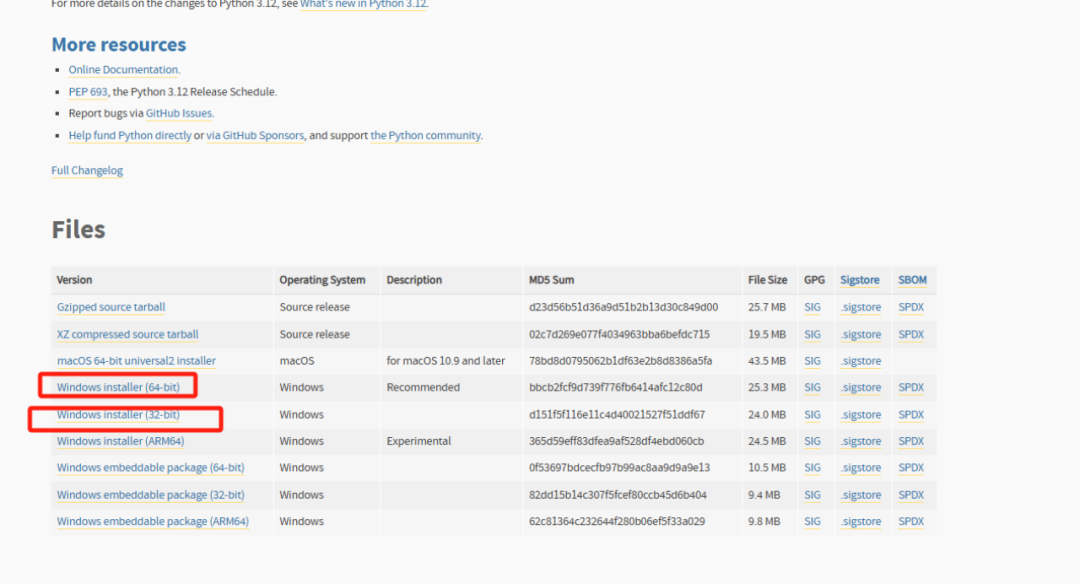Open SIG for Windows installer (ARM64)
The image size is (1080, 584).
812,441
